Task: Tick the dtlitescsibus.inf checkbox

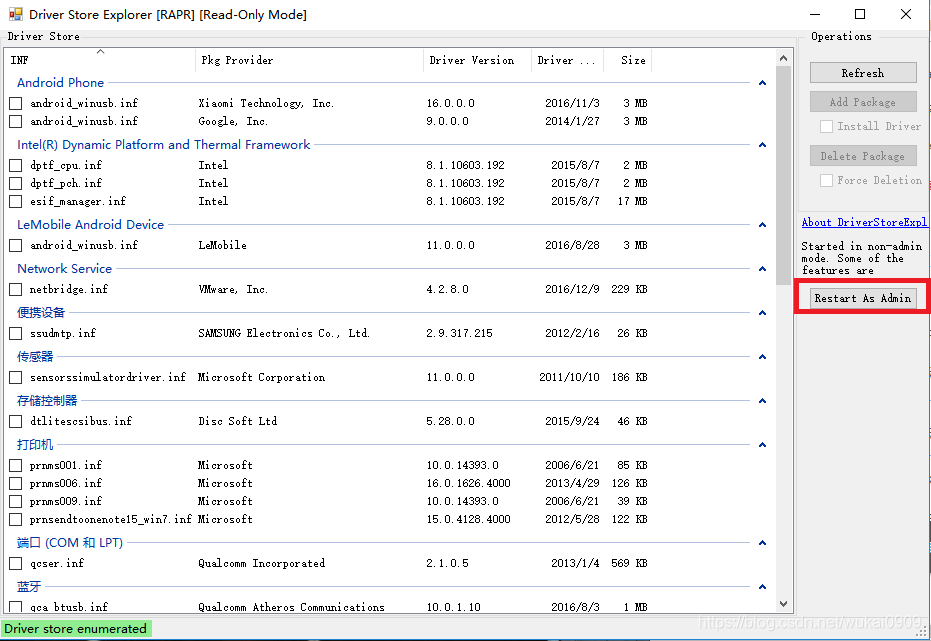Action: [x=16, y=421]
